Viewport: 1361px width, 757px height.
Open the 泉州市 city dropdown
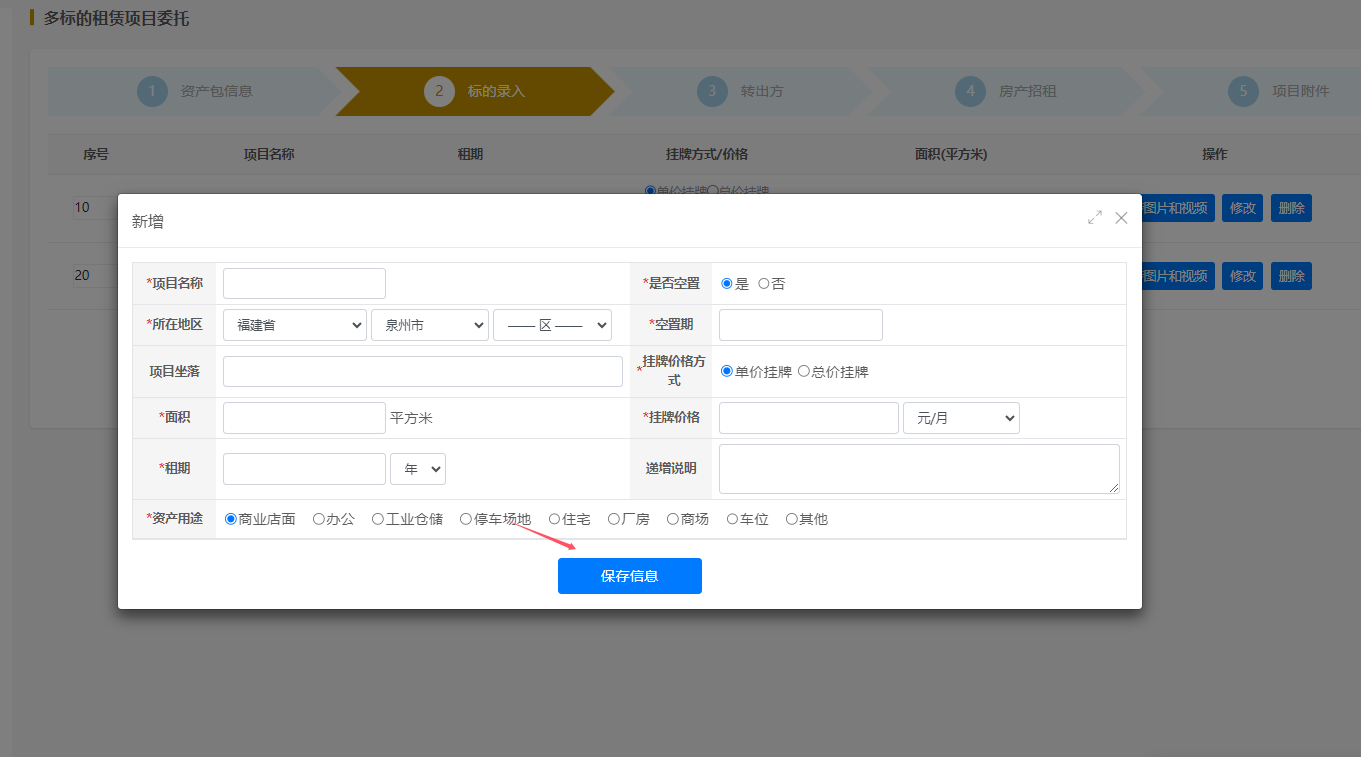coord(430,325)
